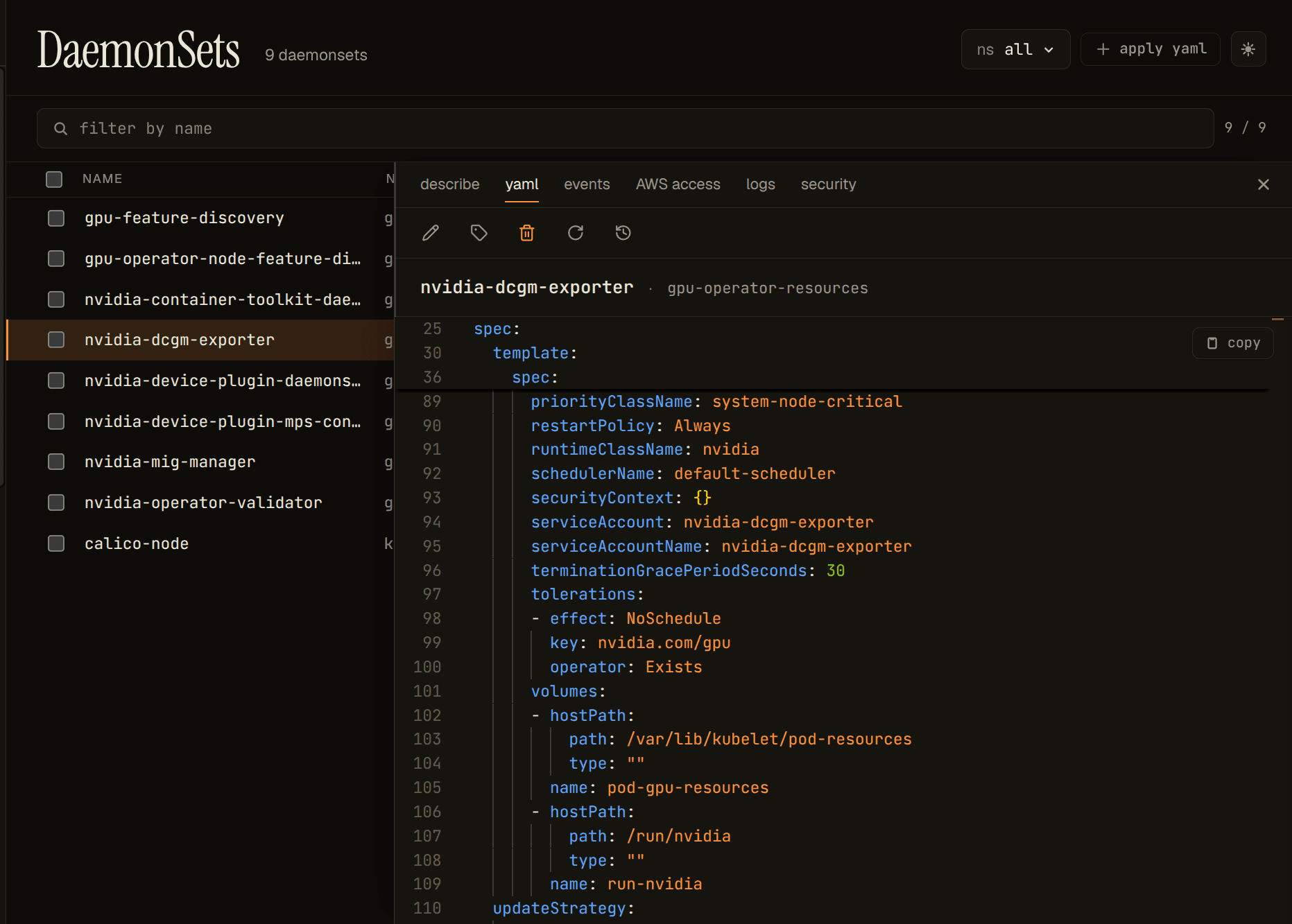
Task: Click sticky line 25 spec:
Action: [497, 329]
